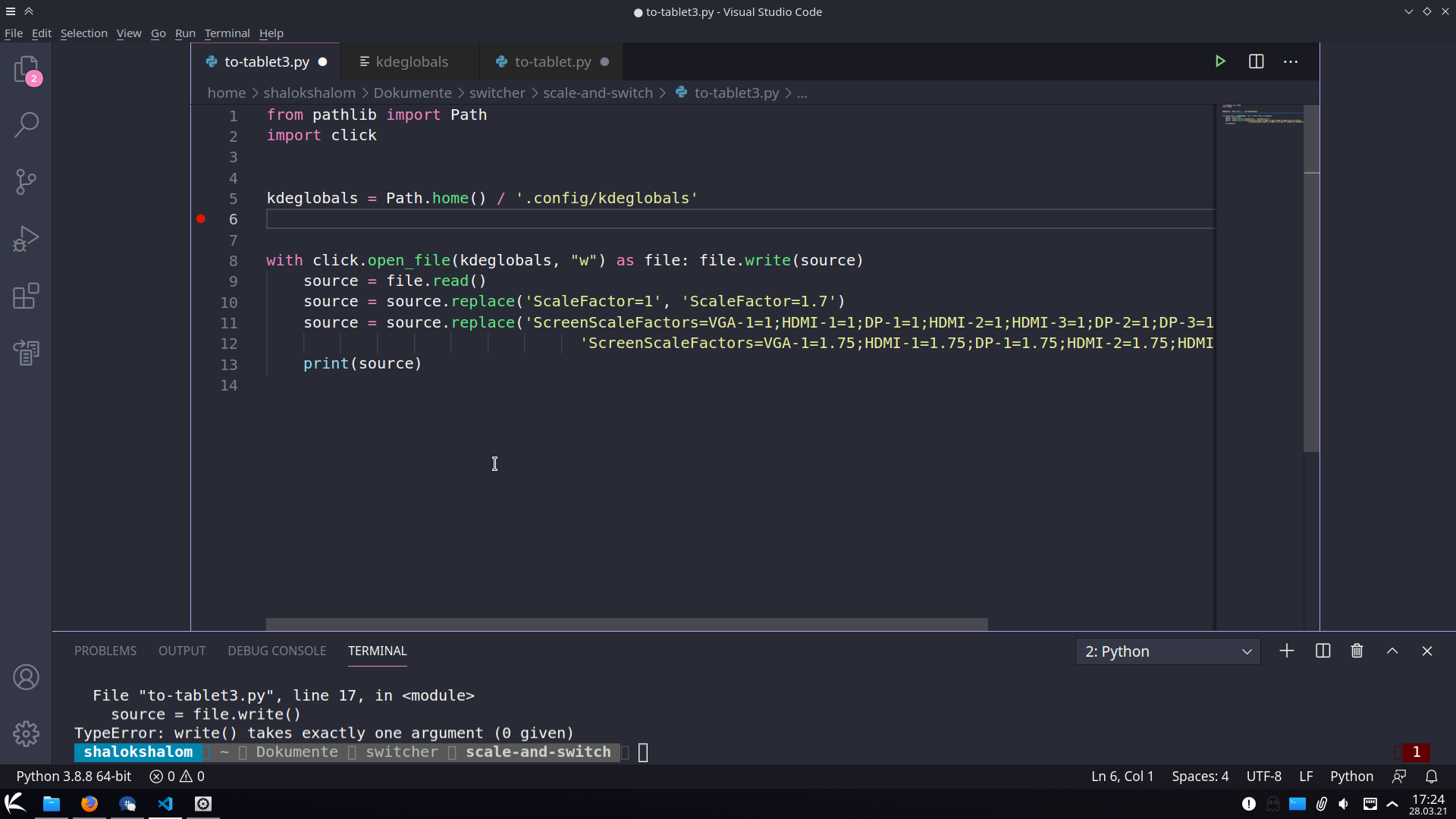Run the to-tablet3.py file
Screen dimensions: 1456x819
1221,61
